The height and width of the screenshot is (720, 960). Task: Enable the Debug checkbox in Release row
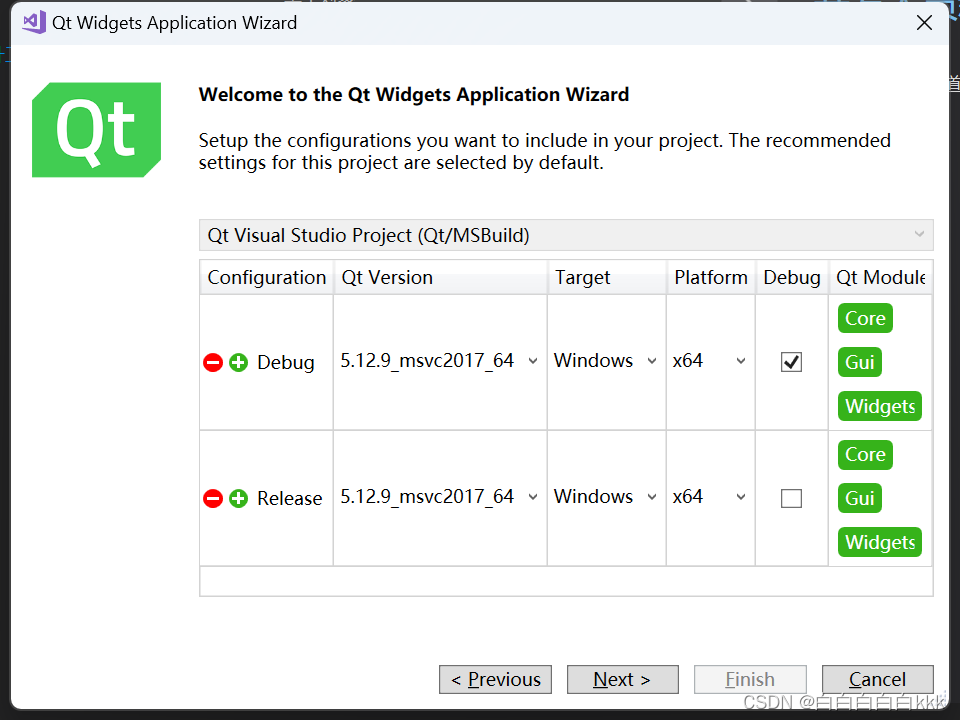pos(791,498)
